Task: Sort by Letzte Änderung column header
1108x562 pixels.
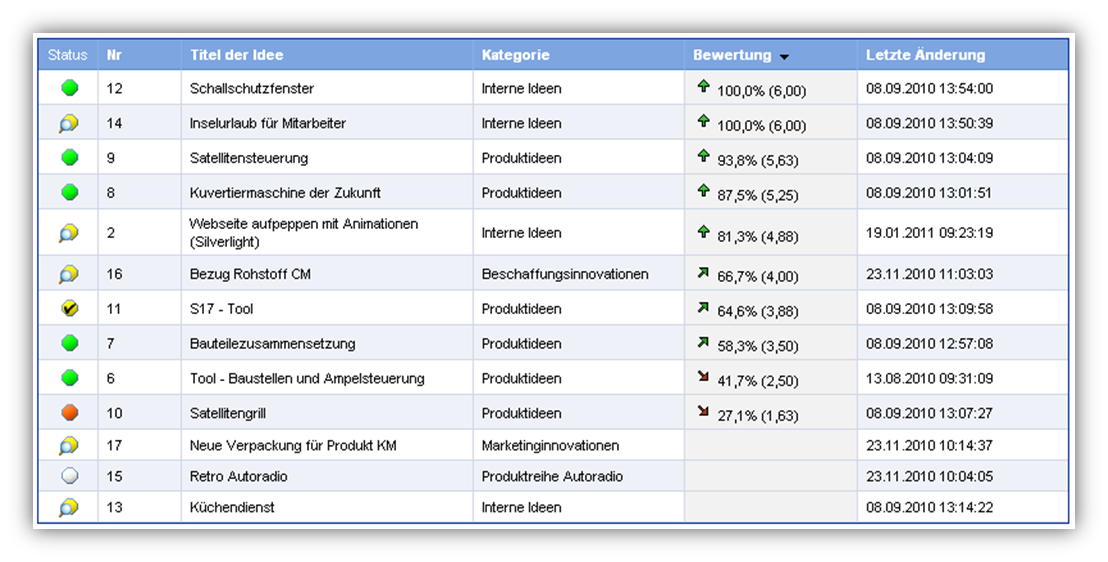Action: point(925,55)
